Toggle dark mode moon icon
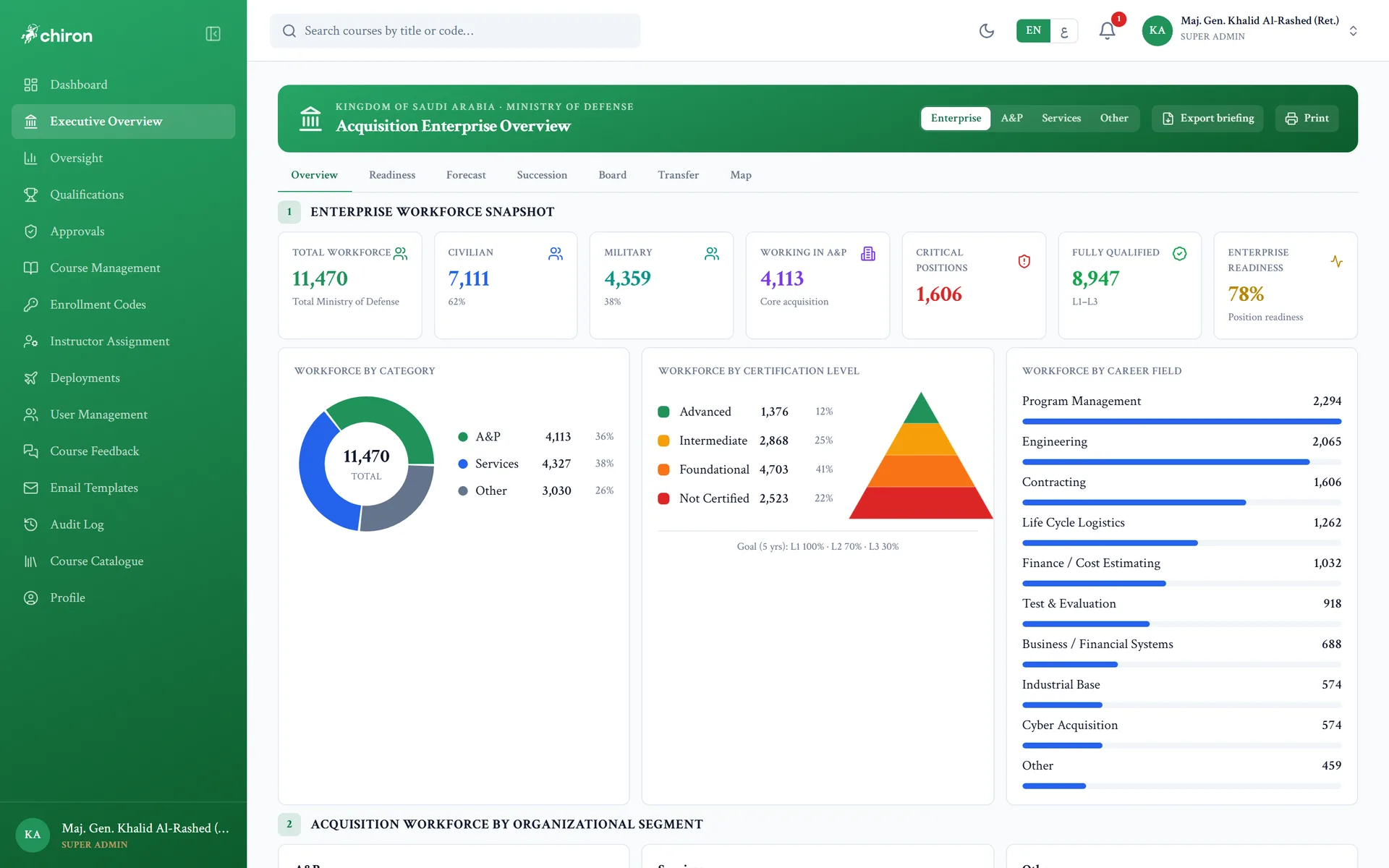Image resolution: width=1389 pixels, height=868 pixels. [987, 30]
